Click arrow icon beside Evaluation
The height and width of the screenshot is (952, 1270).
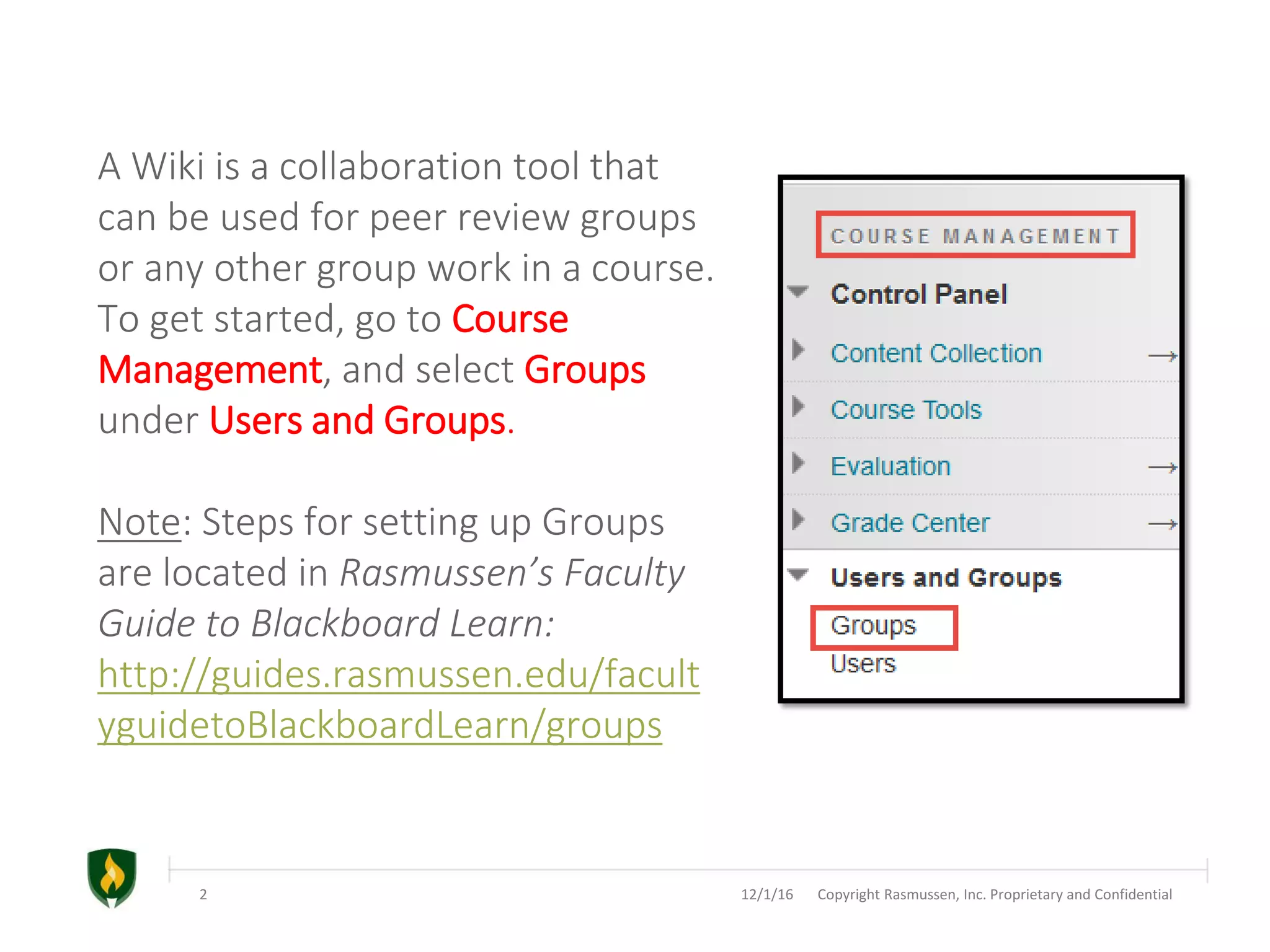(x=1161, y=467)
